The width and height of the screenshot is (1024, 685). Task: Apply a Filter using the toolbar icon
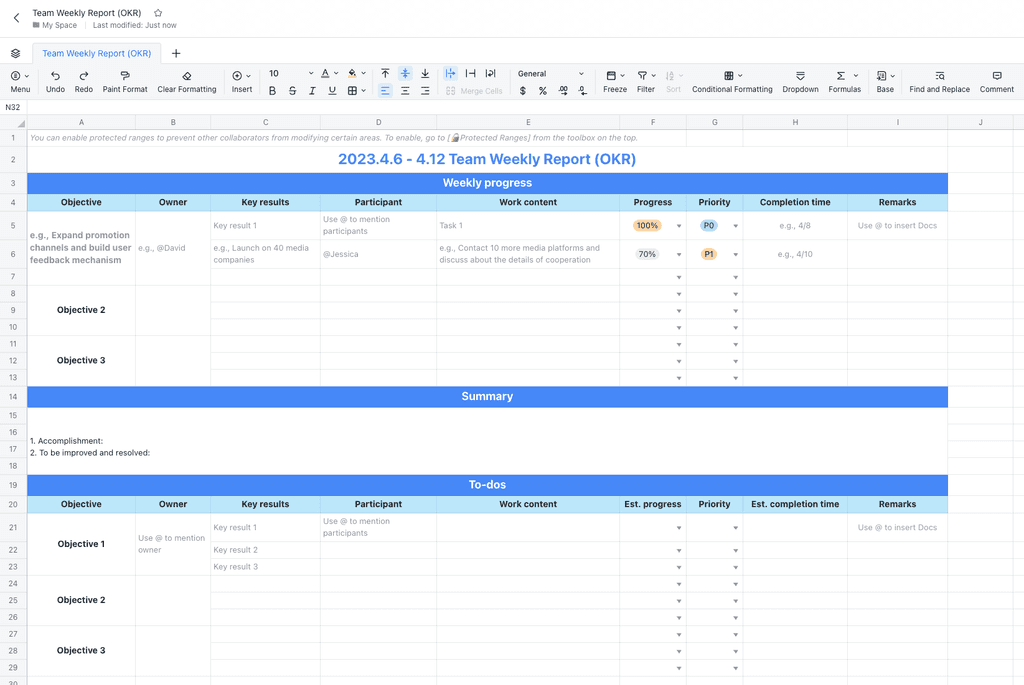click(643, 81)
